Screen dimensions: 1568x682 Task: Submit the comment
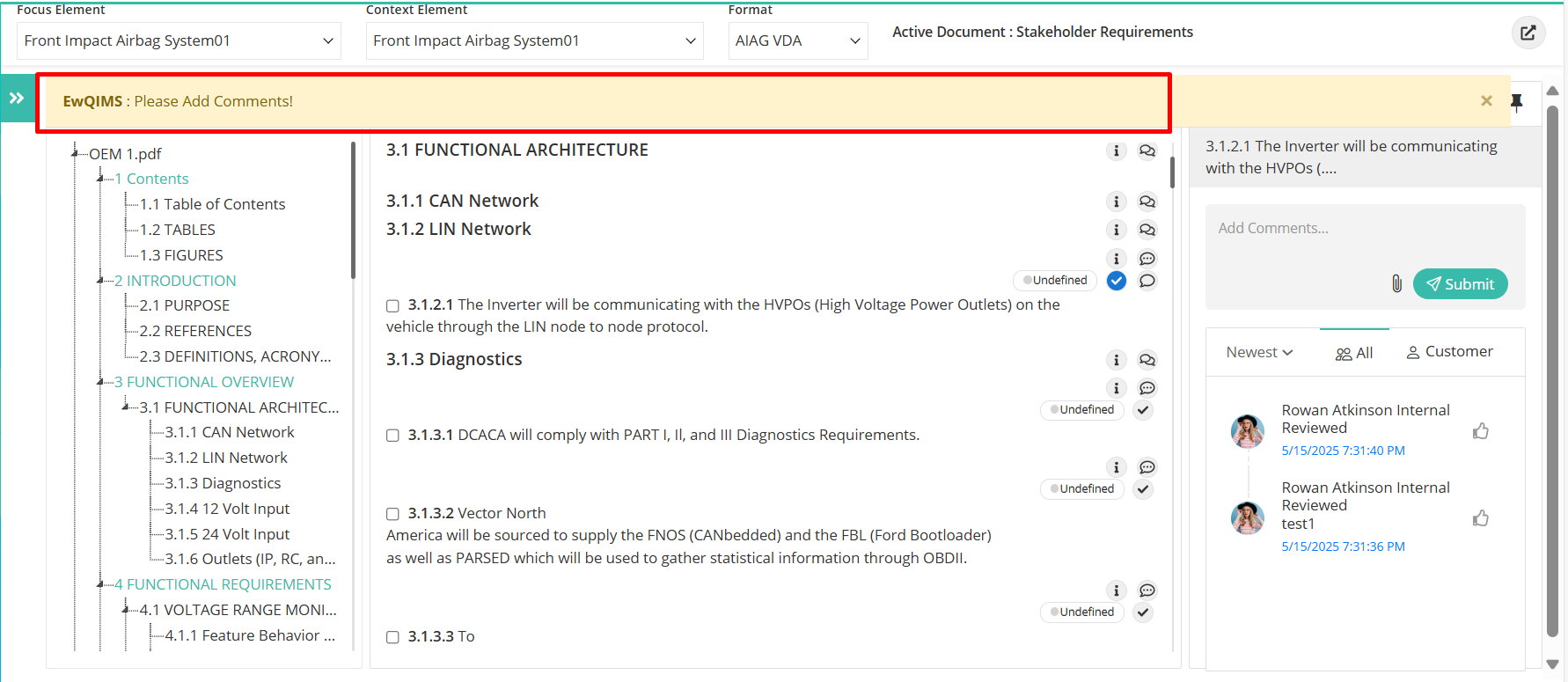pyautogui.click(x=1460, y=284)
